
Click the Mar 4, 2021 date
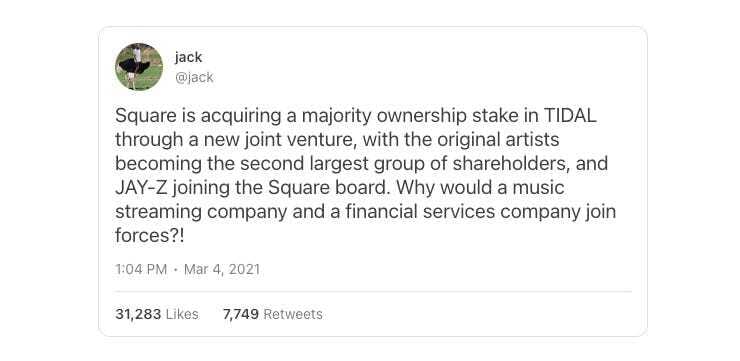point(222,269)
